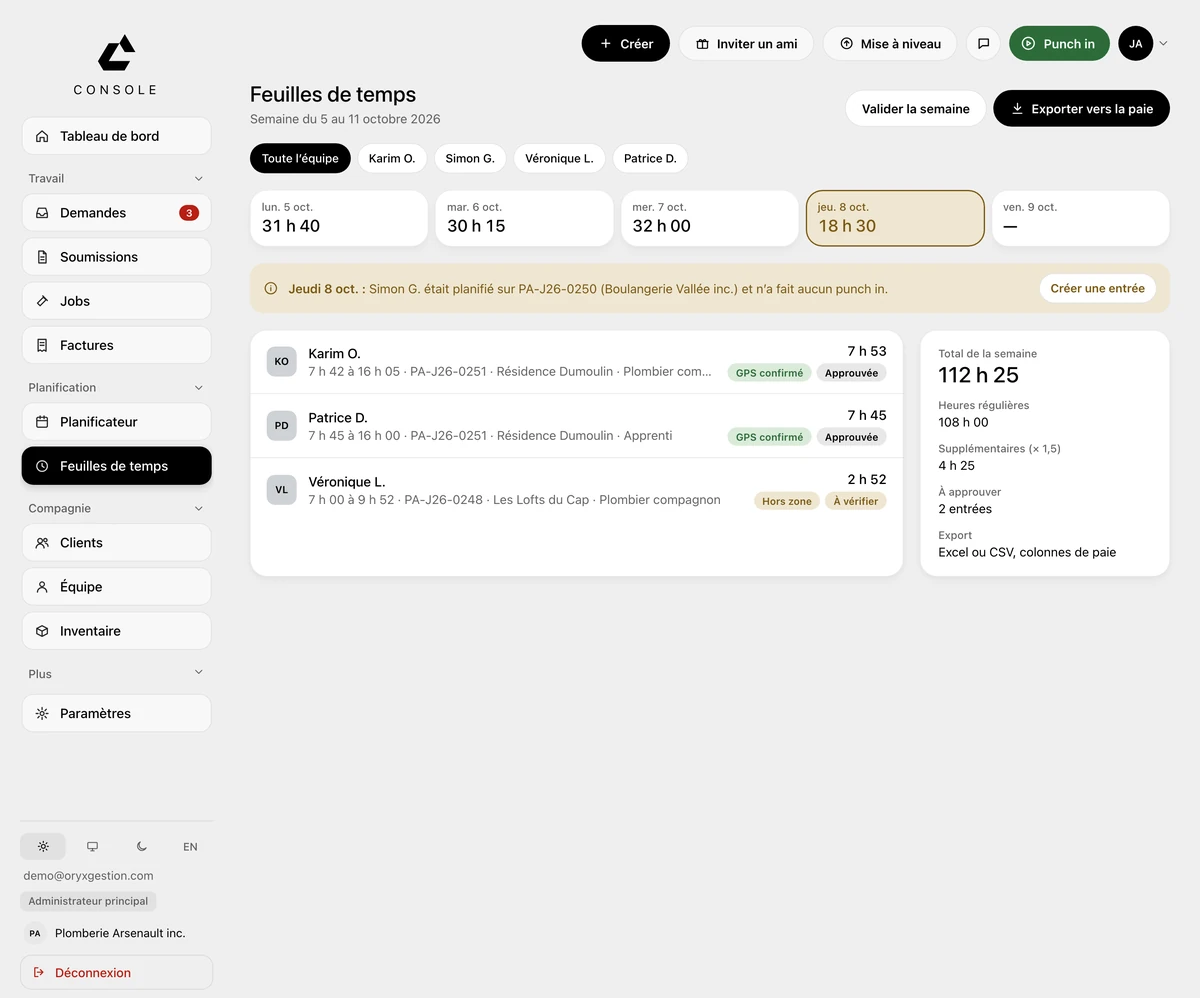This screenshot has height=998, width=1200.
Task: Select the system theme monitor icon
Action: [92, 846]
